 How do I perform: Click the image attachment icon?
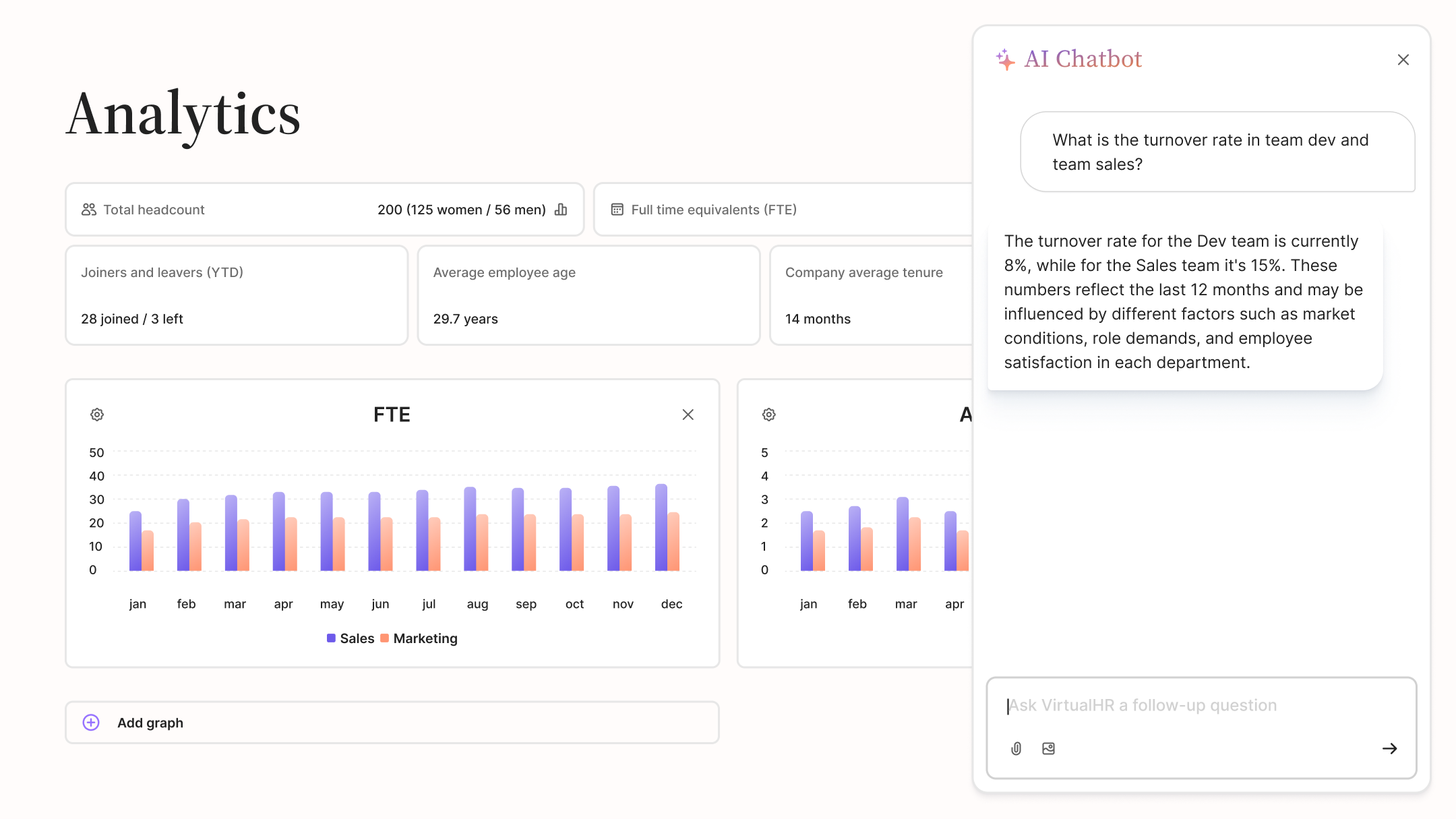click(1048, 748)
